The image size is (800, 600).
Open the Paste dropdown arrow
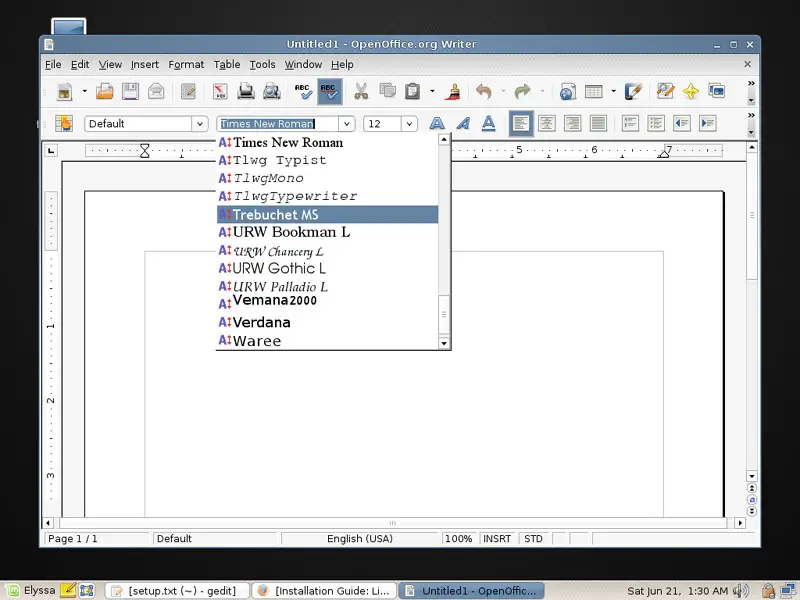[x=433, y=92]
